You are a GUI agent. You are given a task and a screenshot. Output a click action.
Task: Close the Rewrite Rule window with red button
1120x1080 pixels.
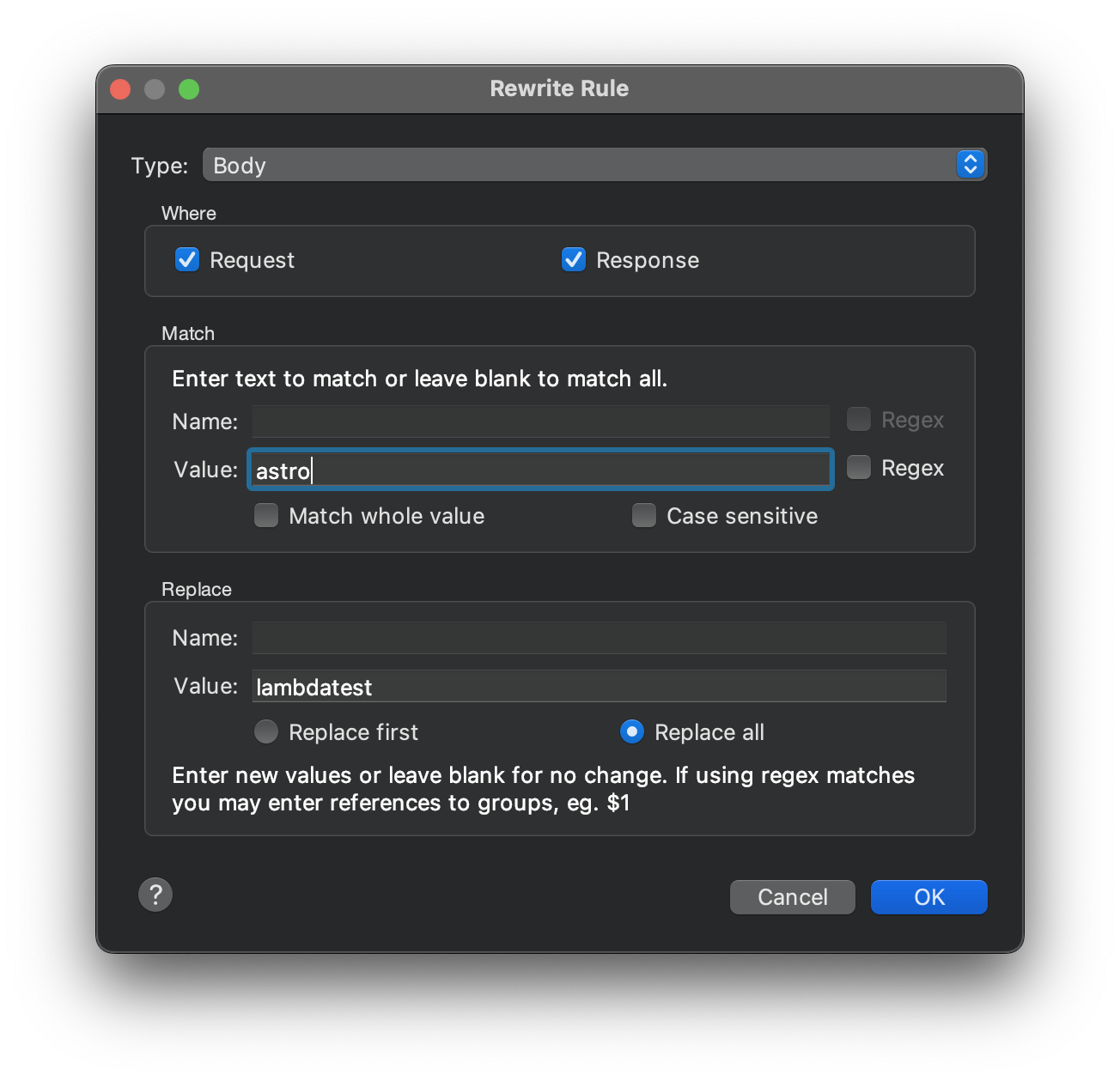coord(120,89)
